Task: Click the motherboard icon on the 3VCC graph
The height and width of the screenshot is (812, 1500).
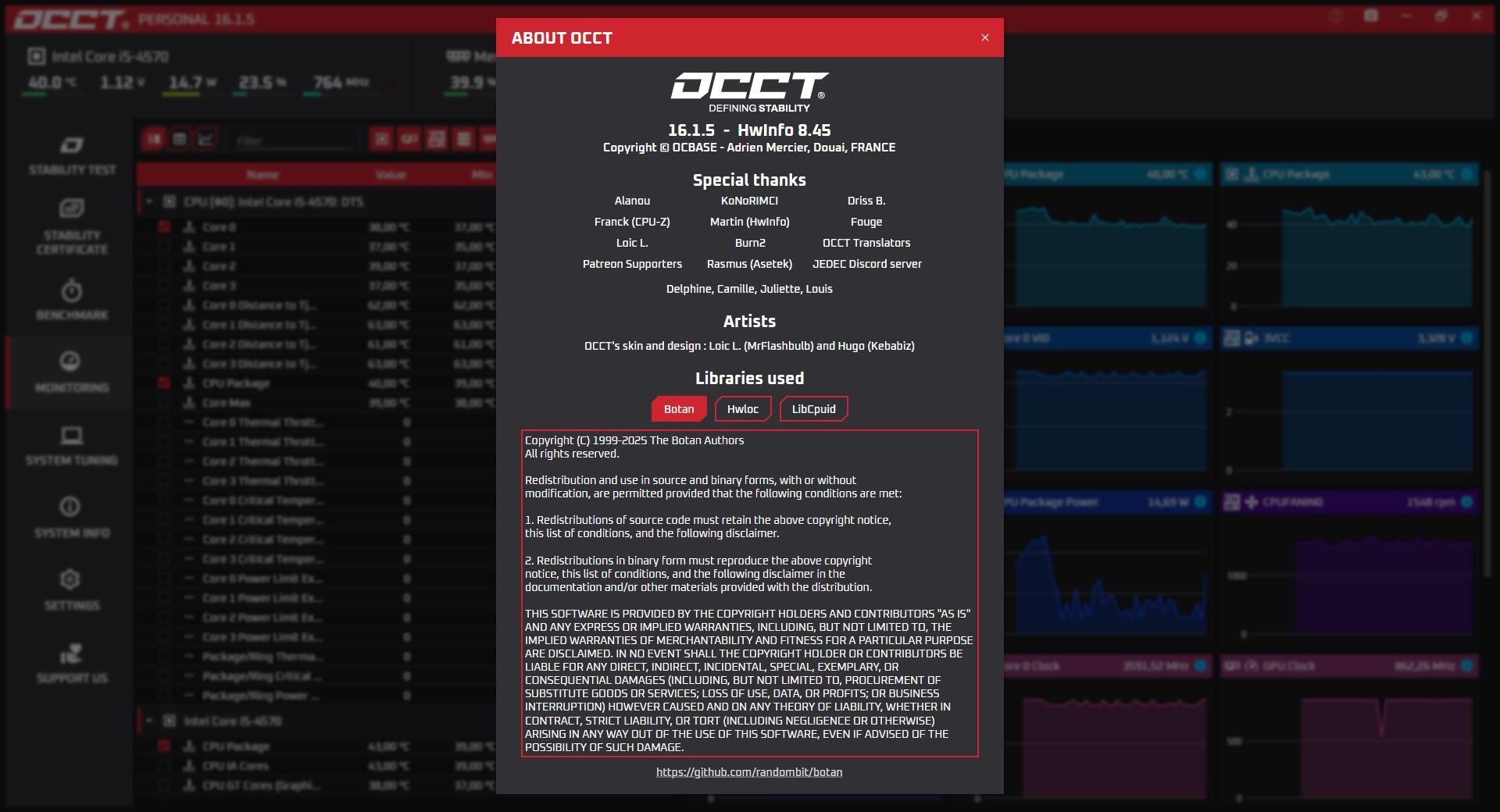Action: coord(1232,338)
